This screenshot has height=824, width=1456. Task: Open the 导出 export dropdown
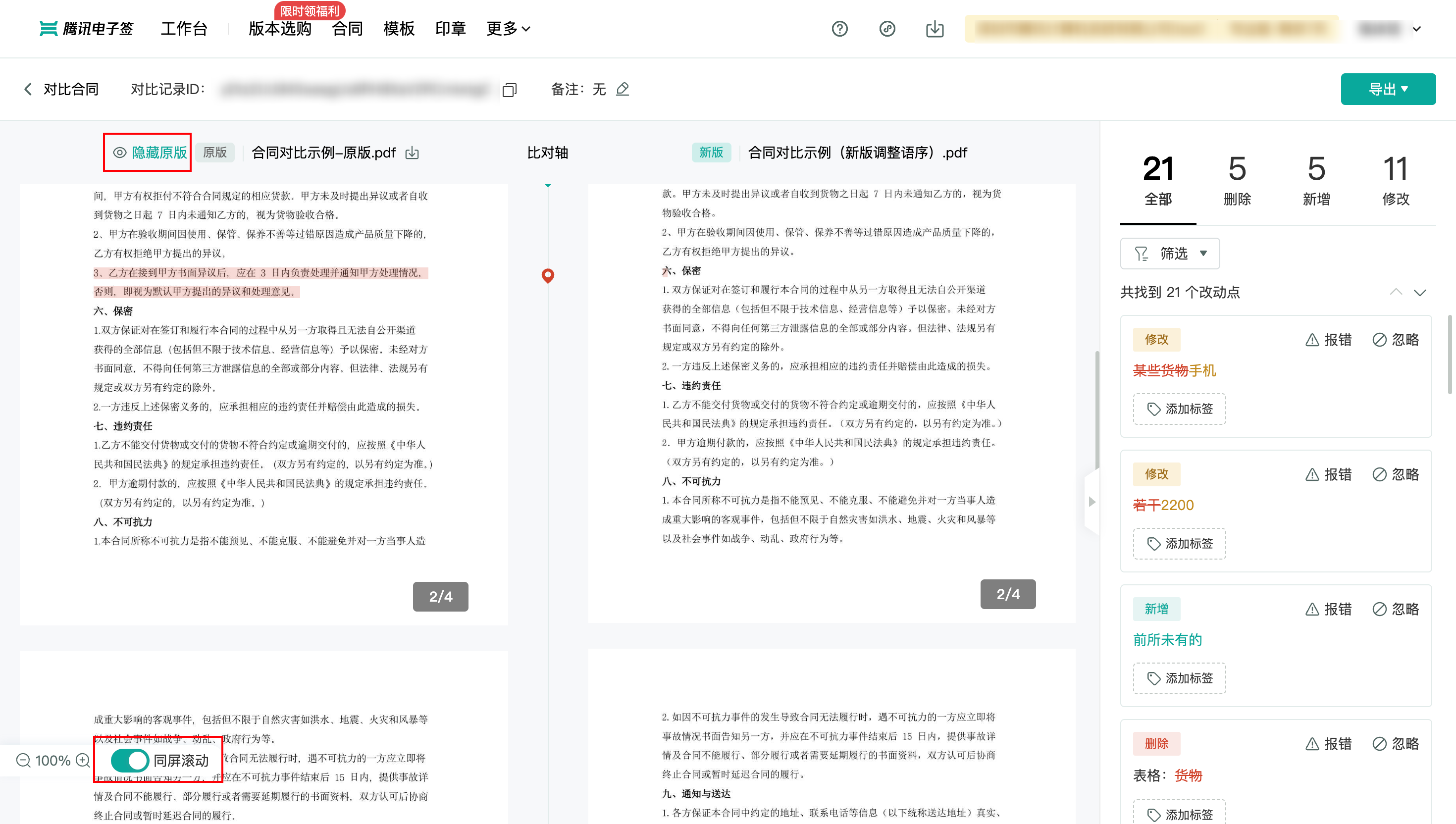(1388, 89)
